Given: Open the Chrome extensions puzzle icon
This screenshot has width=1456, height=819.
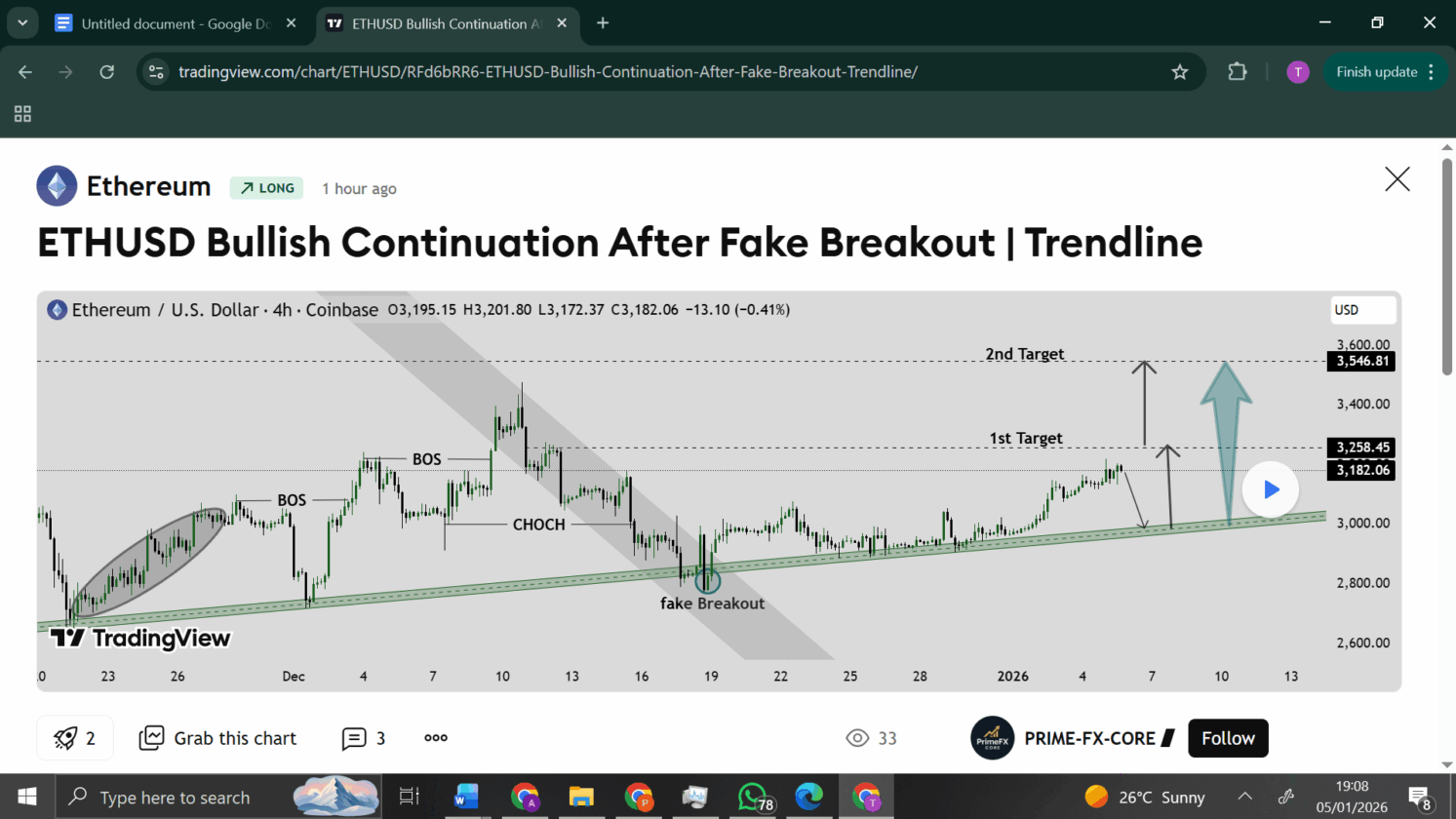Looking at the screenshot, I should point(1237,72).
